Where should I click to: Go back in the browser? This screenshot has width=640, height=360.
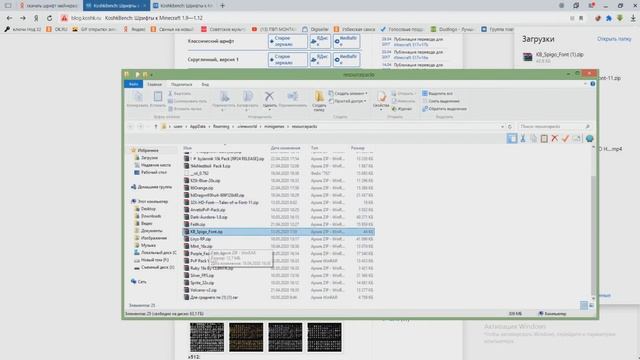9,18
